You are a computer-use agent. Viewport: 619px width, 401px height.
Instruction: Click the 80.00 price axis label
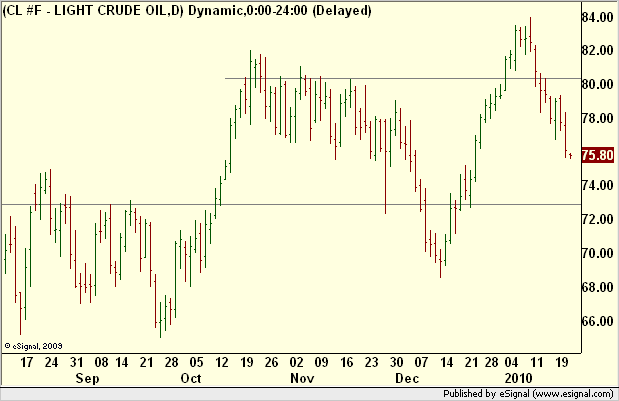(598, 84)
